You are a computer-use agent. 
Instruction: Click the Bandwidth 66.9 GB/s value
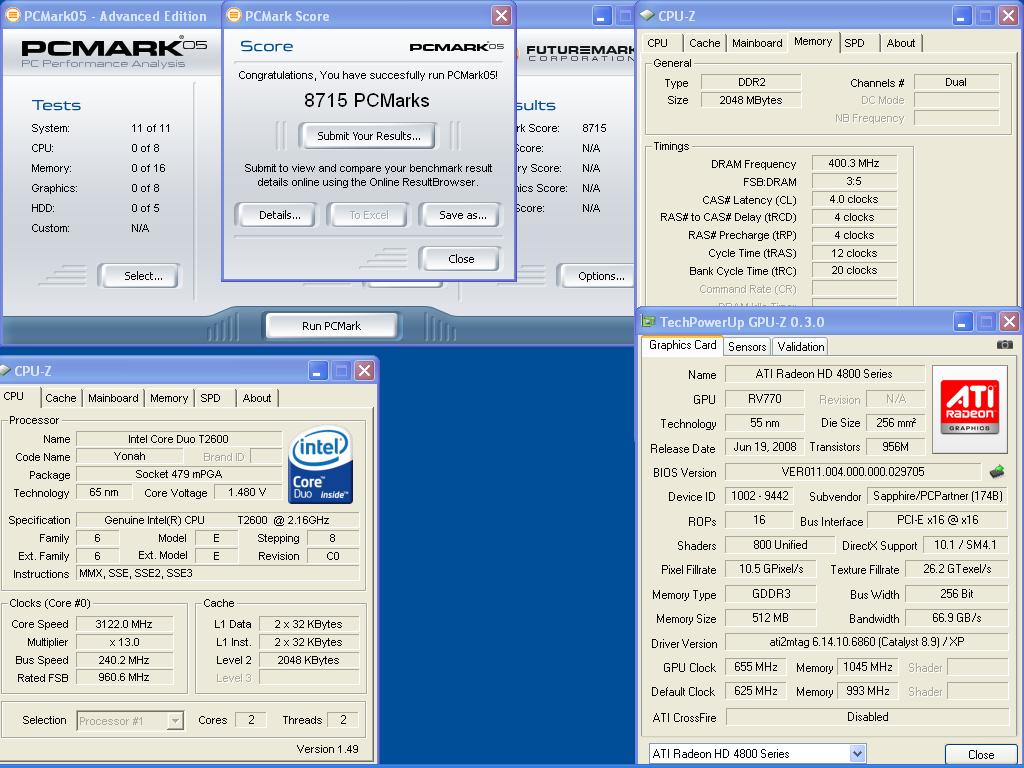[x=957, y=617]
